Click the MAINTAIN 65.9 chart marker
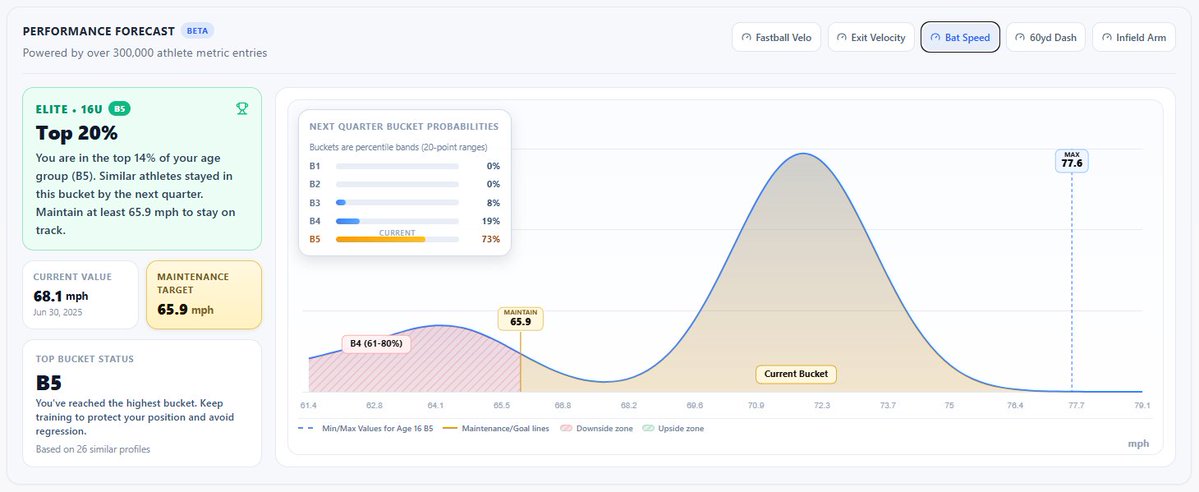 (x=521, y=318)
